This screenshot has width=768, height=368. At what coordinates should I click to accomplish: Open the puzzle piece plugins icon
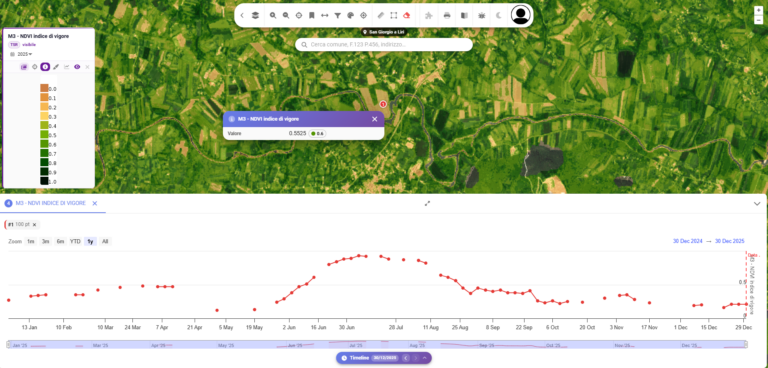coord(429,16)
